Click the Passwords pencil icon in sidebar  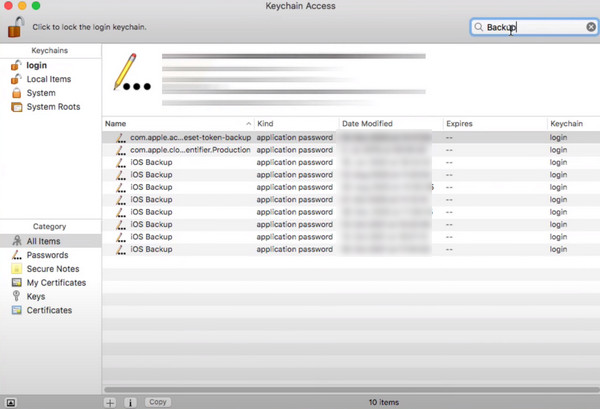(x=16, y=255)
